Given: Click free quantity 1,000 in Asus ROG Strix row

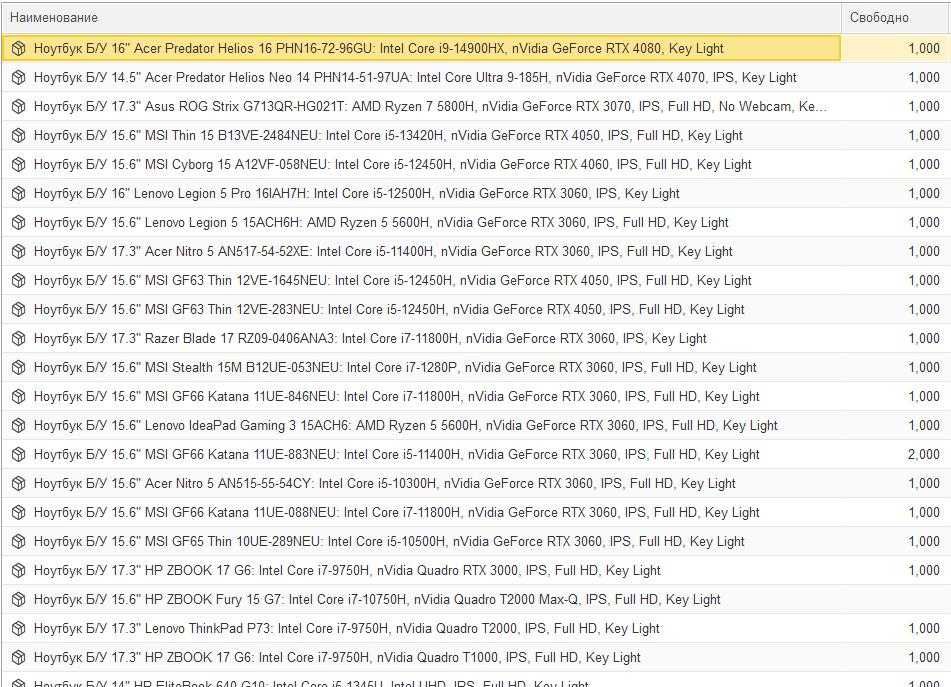Looking at the screenshot, I should 924,107.
